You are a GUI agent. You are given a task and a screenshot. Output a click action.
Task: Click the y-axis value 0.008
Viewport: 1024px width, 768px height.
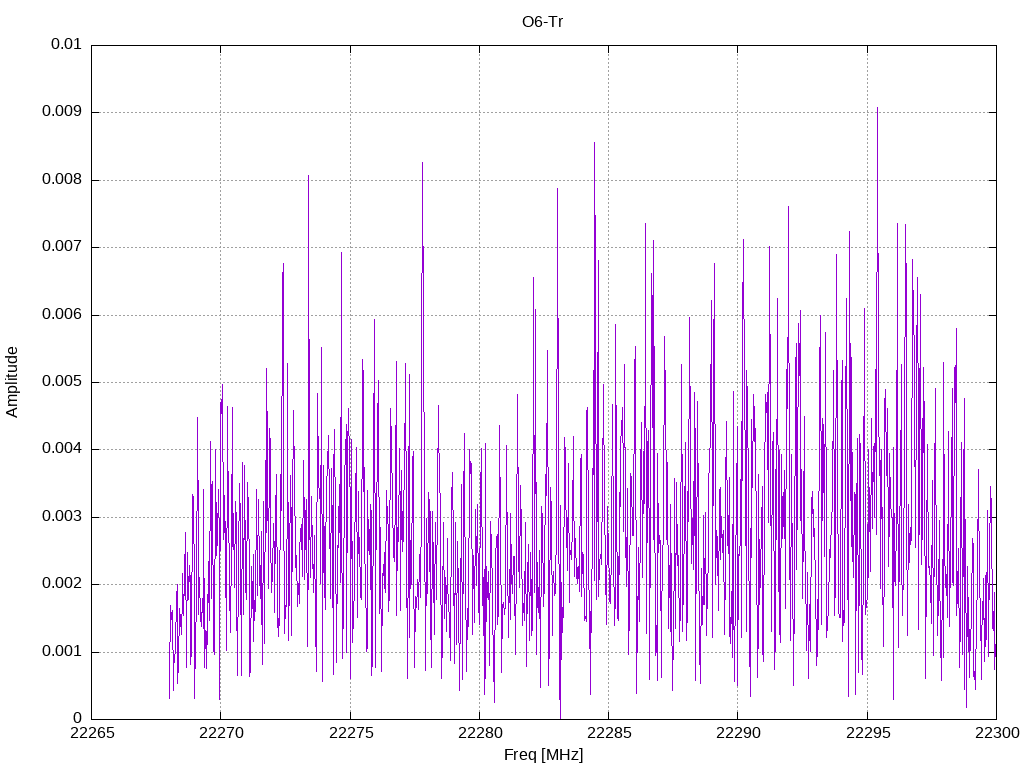62,180
